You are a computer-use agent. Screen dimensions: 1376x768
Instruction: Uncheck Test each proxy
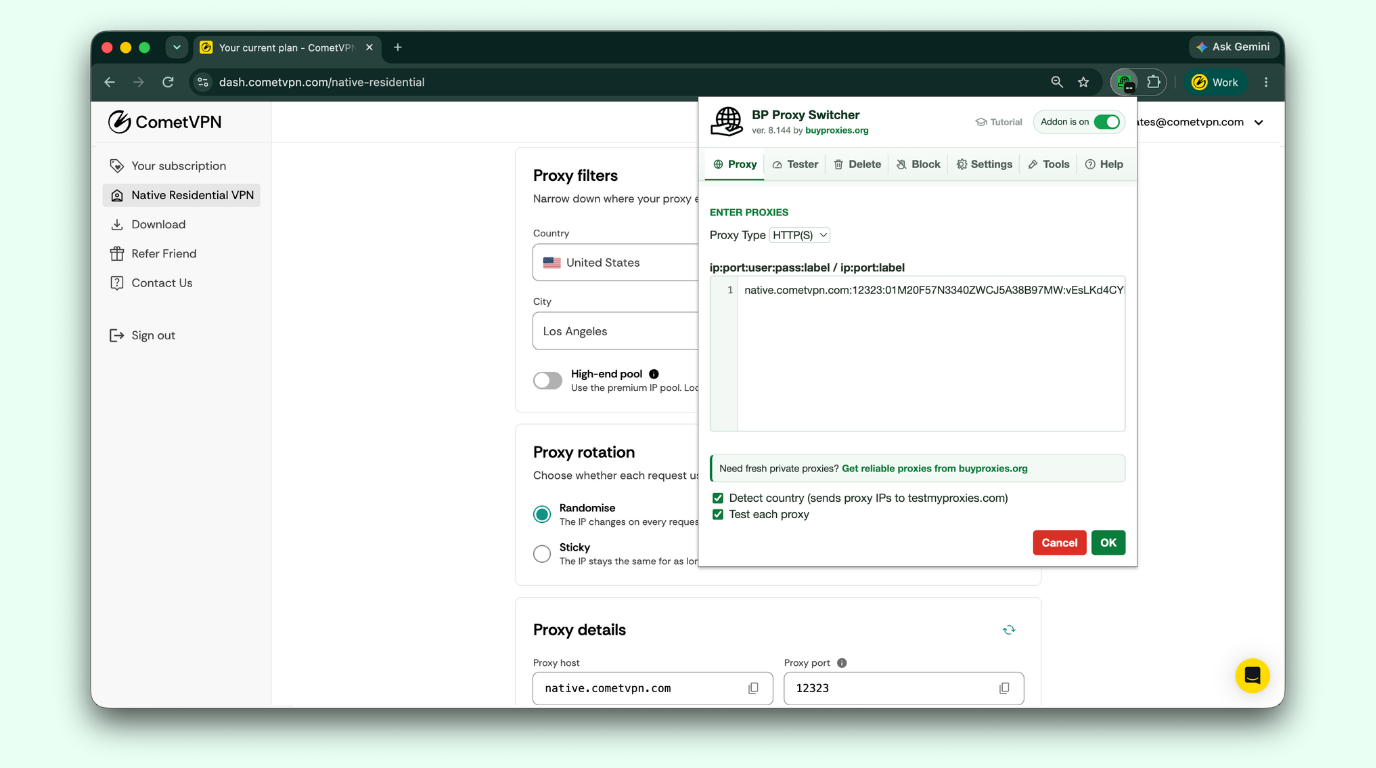point(717,514)
